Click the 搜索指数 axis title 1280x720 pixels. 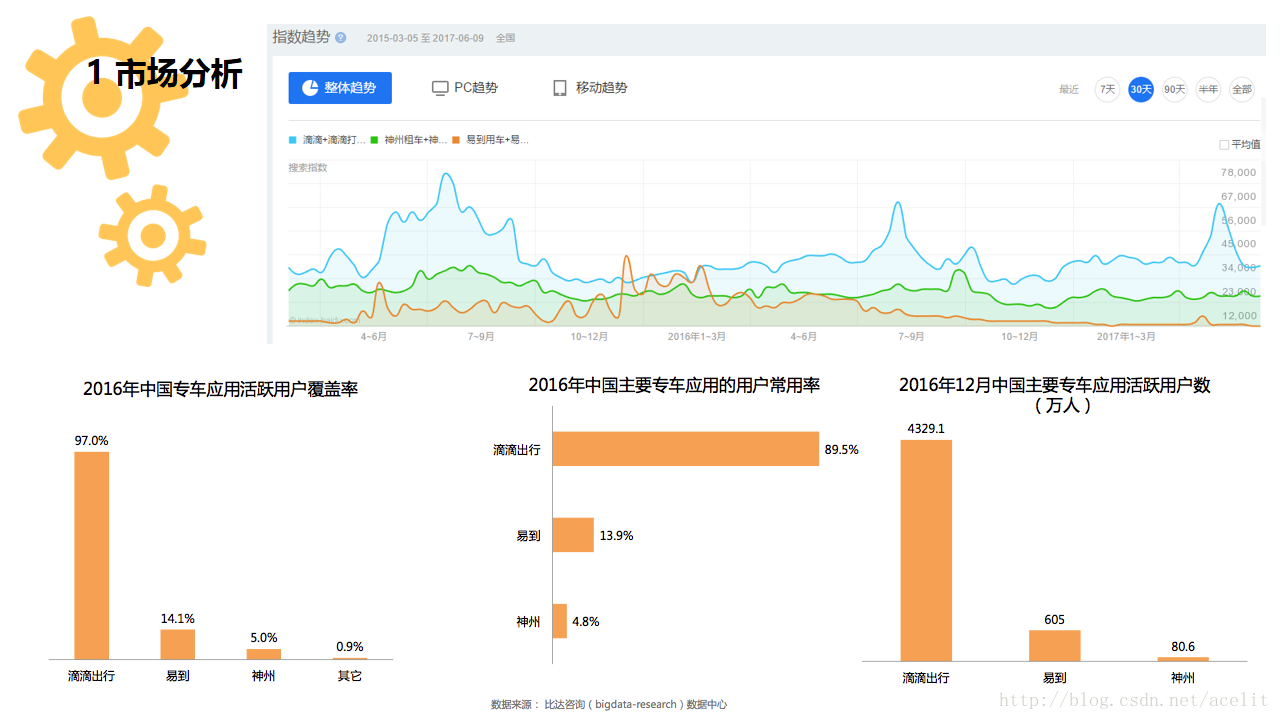pos(308,168)
